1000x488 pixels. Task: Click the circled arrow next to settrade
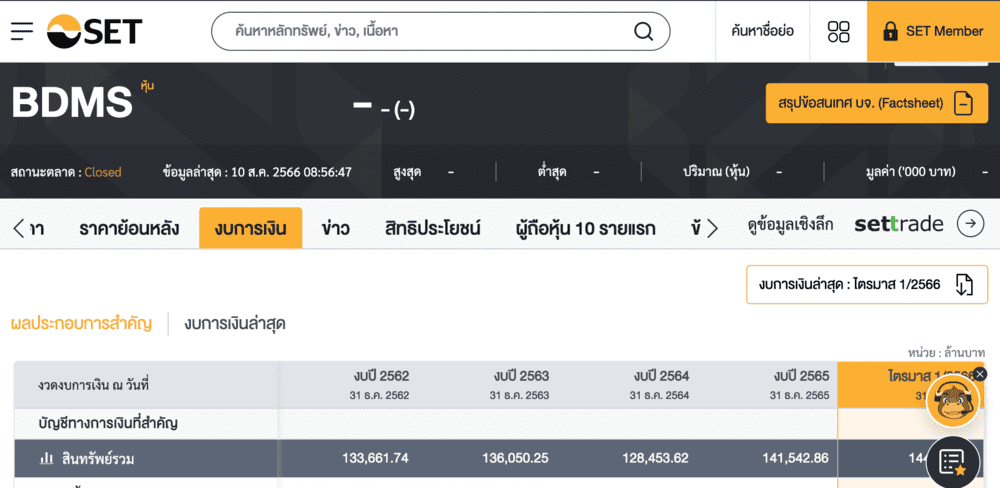click(x=970, y=225)
